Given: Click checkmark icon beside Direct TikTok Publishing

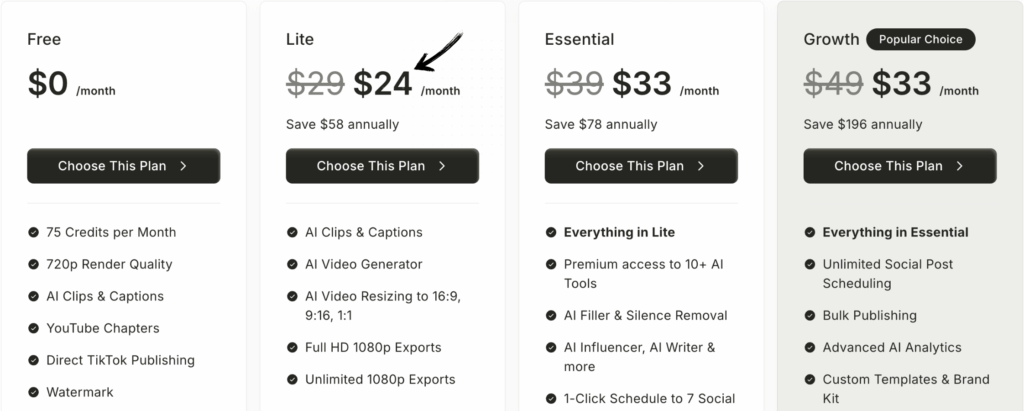Looking at the screenshot, I should tap(33, 360).
